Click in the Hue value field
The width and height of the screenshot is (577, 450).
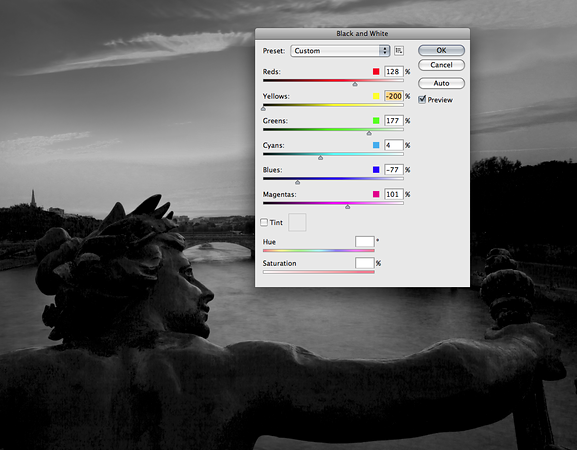(x=365, y=242)
